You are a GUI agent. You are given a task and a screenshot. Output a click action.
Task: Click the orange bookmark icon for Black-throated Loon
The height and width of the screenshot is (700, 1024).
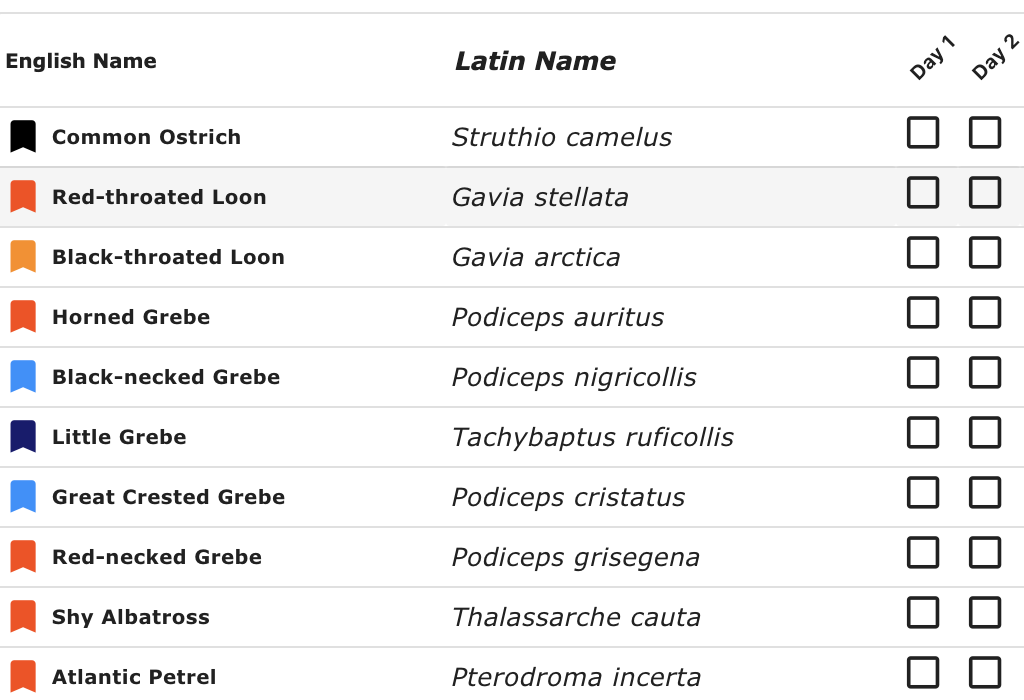click(23, 257)
